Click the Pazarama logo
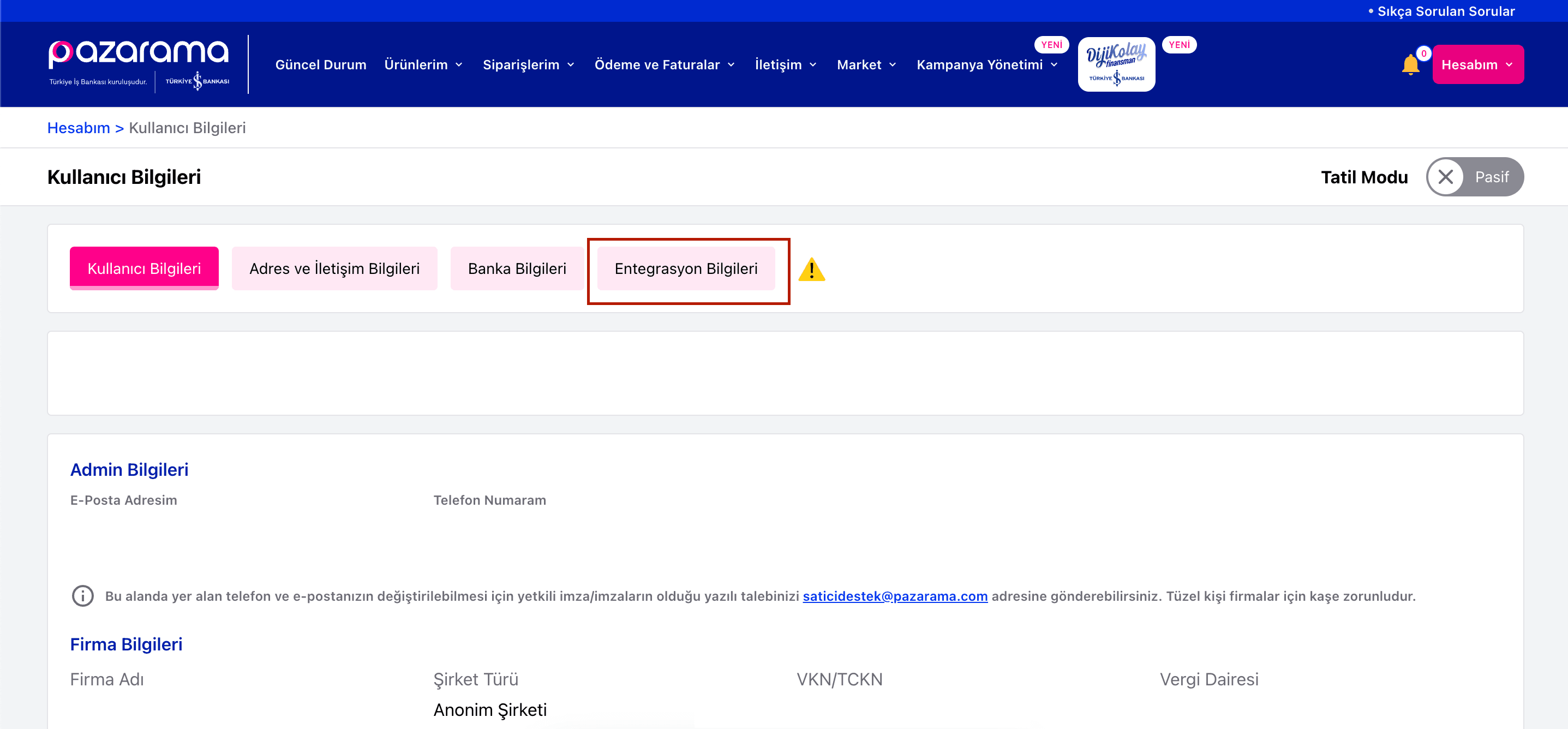 pyautogui.click(x=139, y=53)
